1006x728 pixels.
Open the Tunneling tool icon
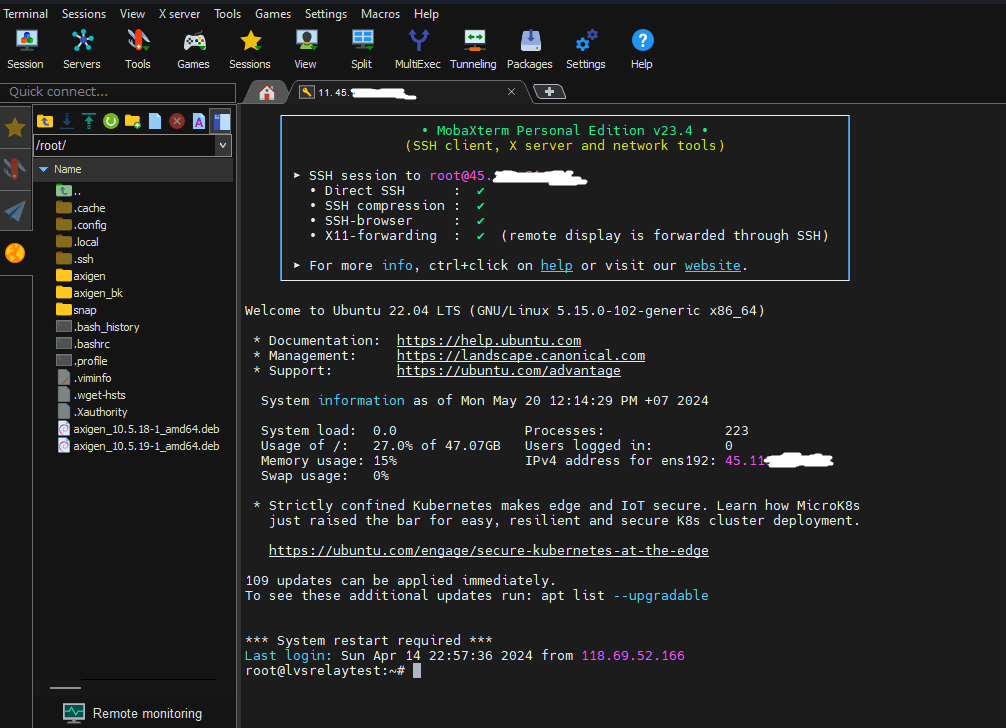click(x=473, y=49)
